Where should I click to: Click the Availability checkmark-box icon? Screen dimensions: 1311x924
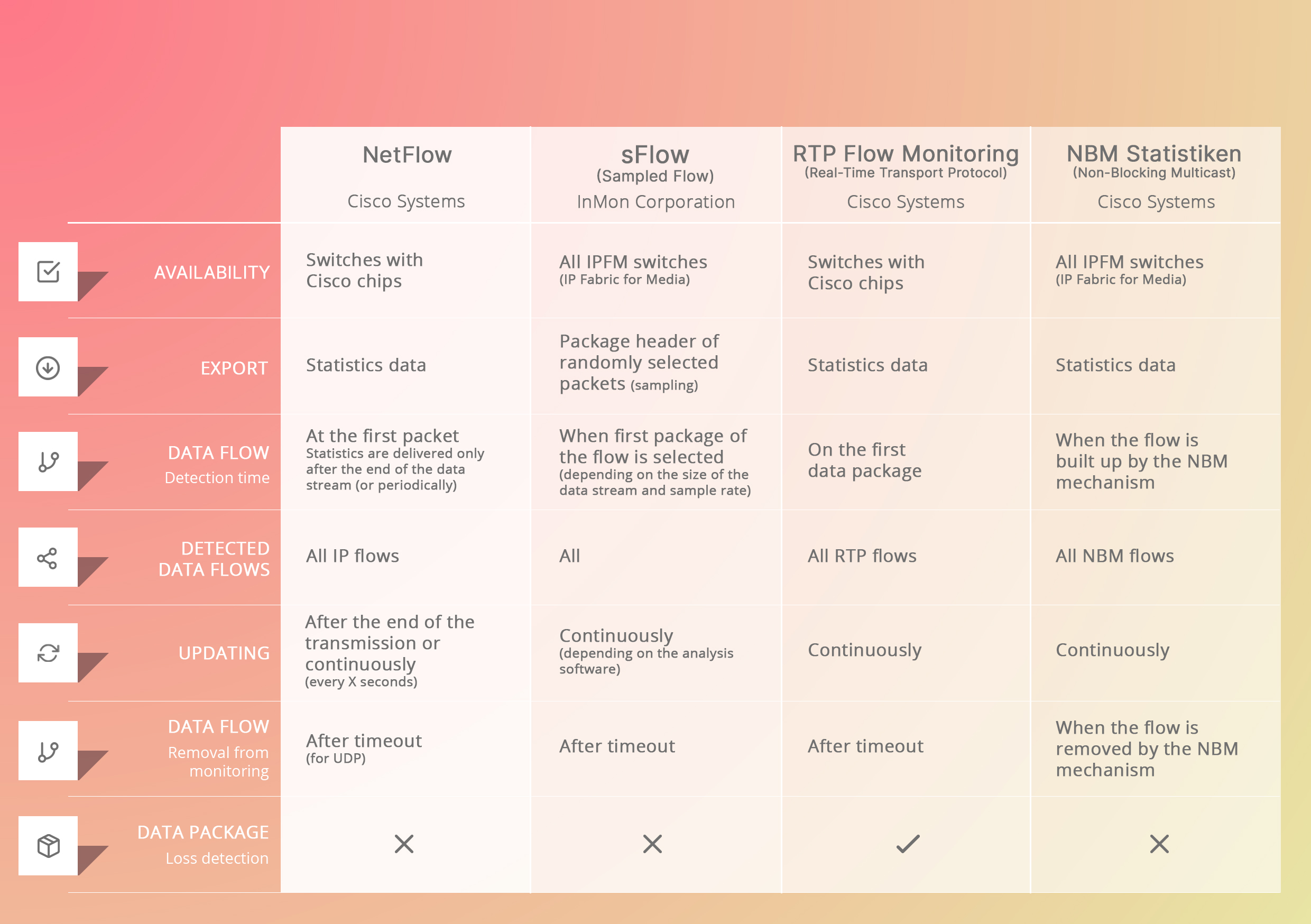pos(48,272)
